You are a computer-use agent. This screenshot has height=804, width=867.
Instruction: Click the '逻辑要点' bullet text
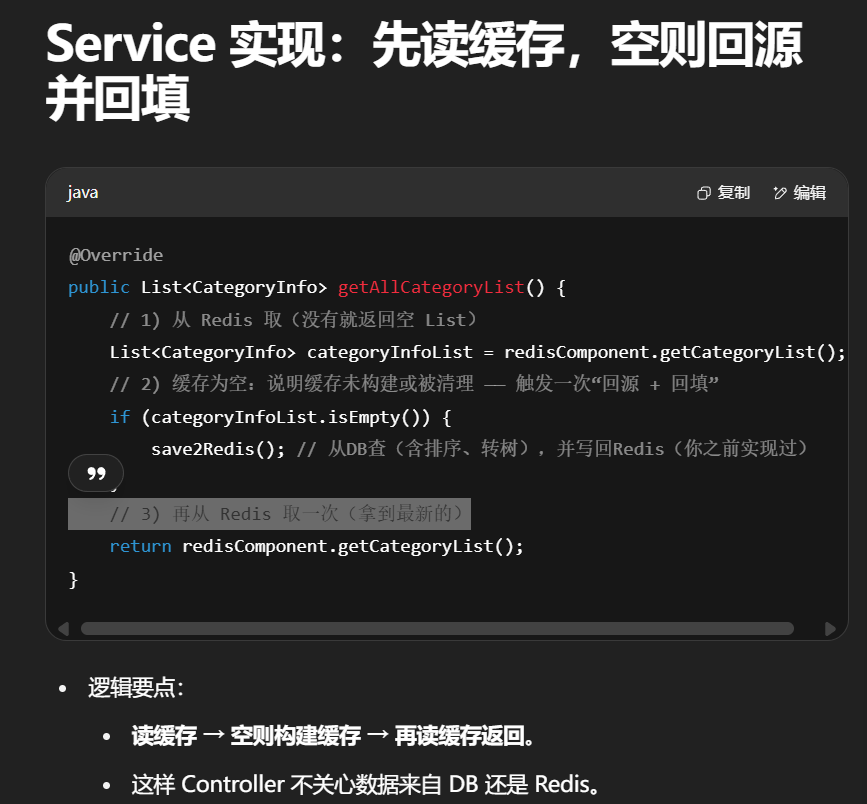coord(135,688)
